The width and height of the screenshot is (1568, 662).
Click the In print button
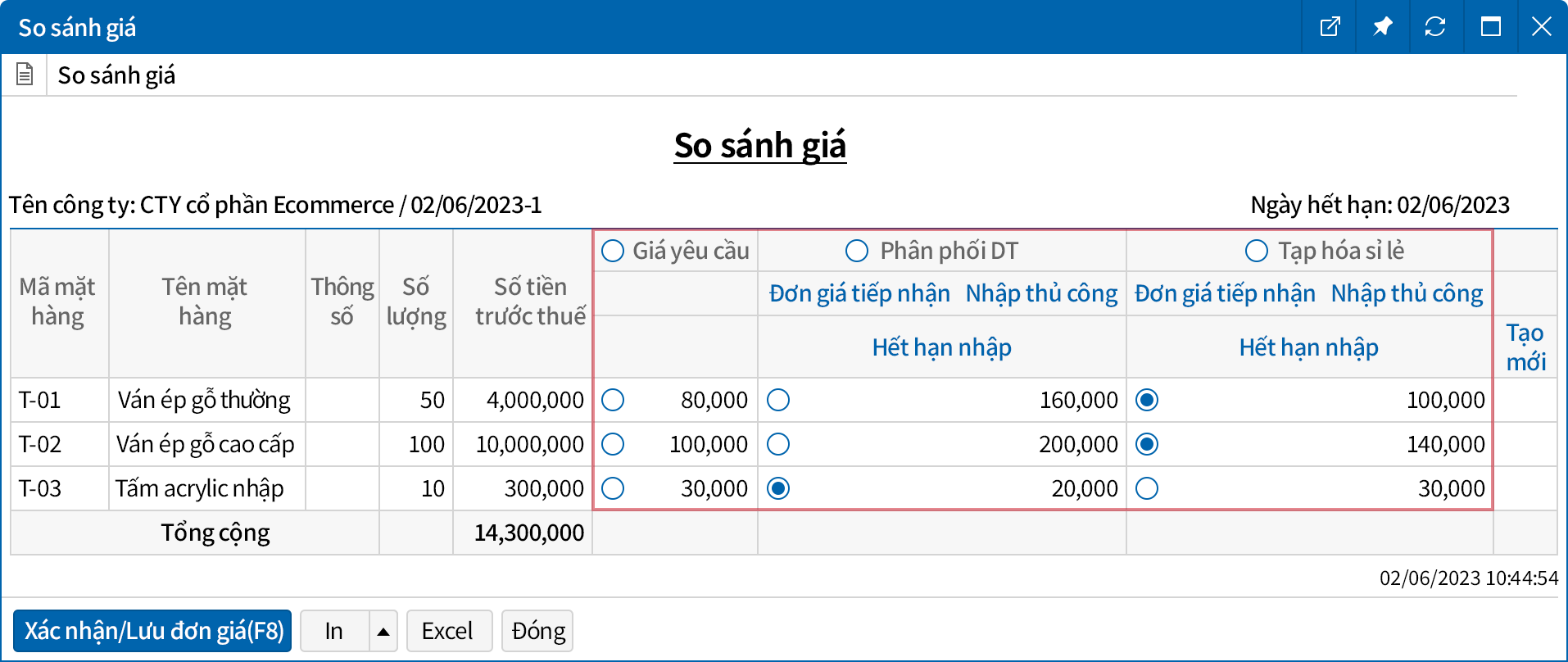pyautogui.click(x=334, y=631)
